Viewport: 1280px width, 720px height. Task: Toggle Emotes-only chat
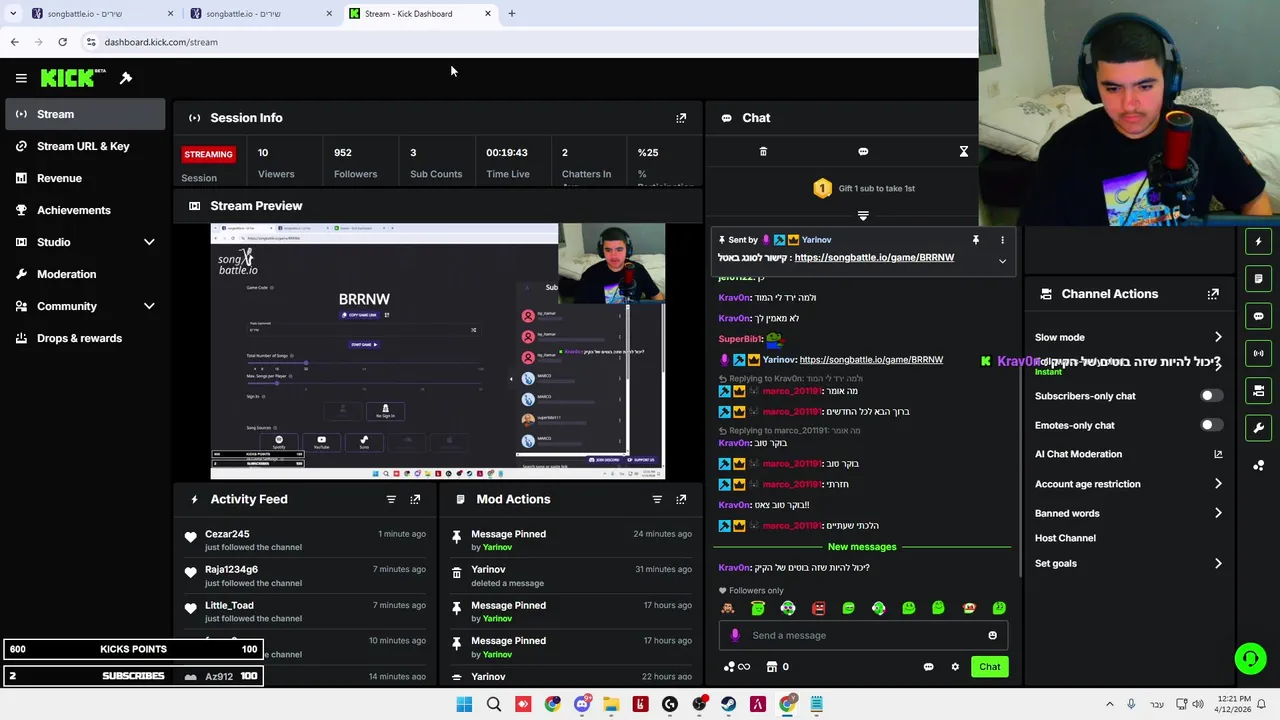click(1210, 425)
